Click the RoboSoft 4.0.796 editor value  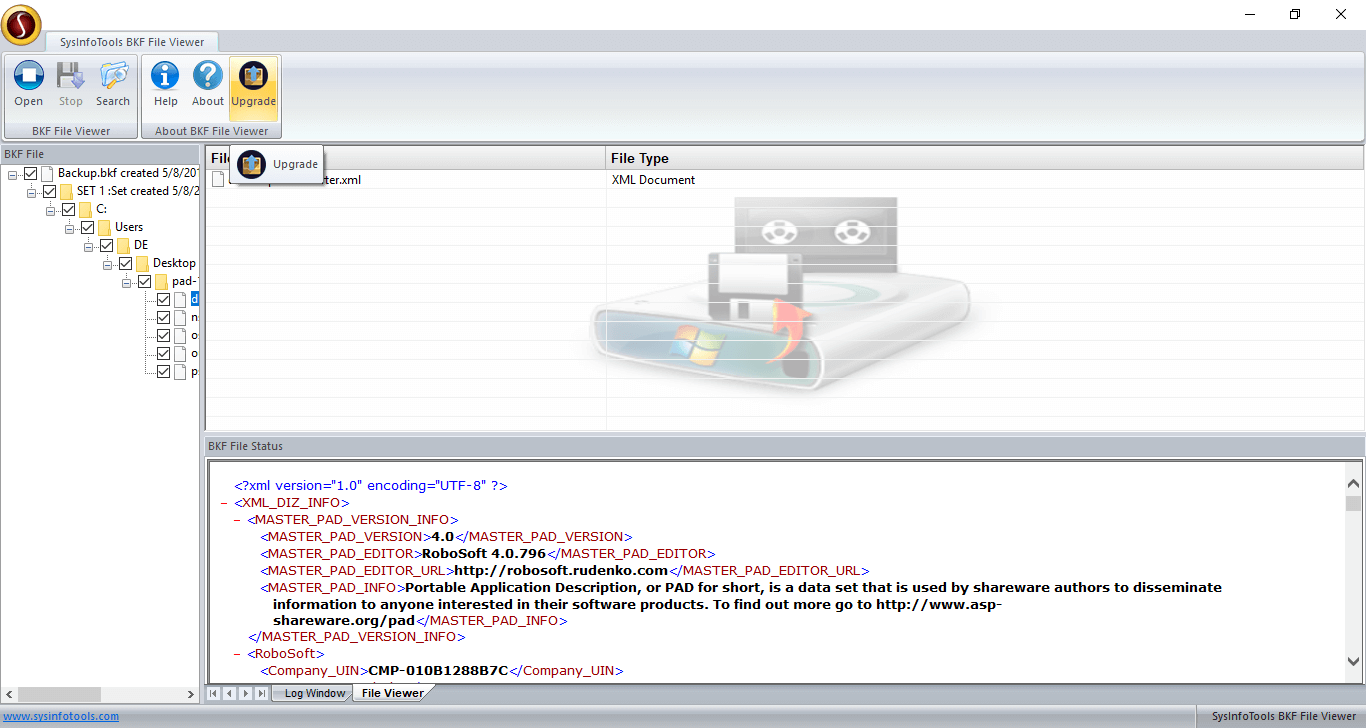click(484, 553)
